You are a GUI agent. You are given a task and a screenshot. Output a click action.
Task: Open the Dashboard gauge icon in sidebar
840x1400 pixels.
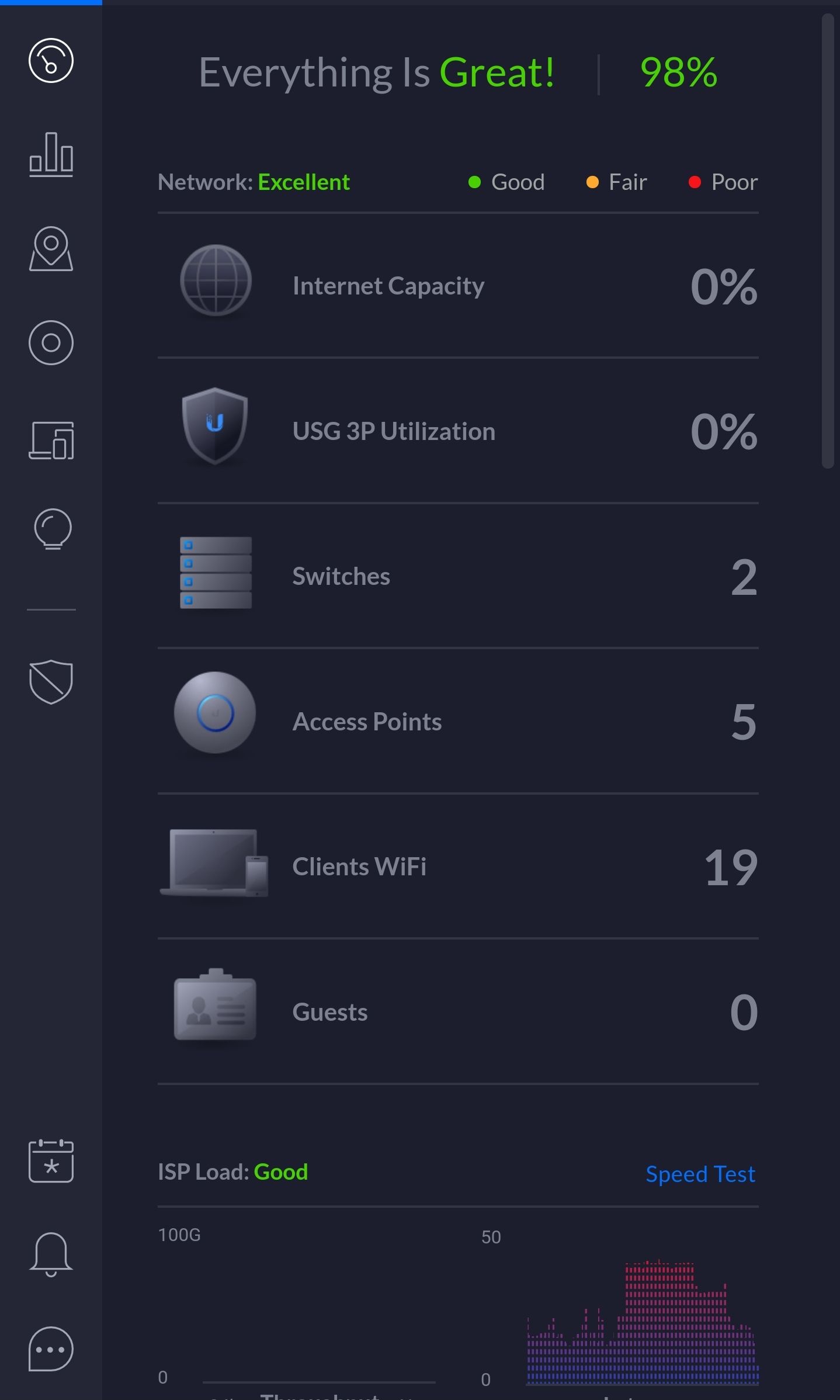[51, 61]
